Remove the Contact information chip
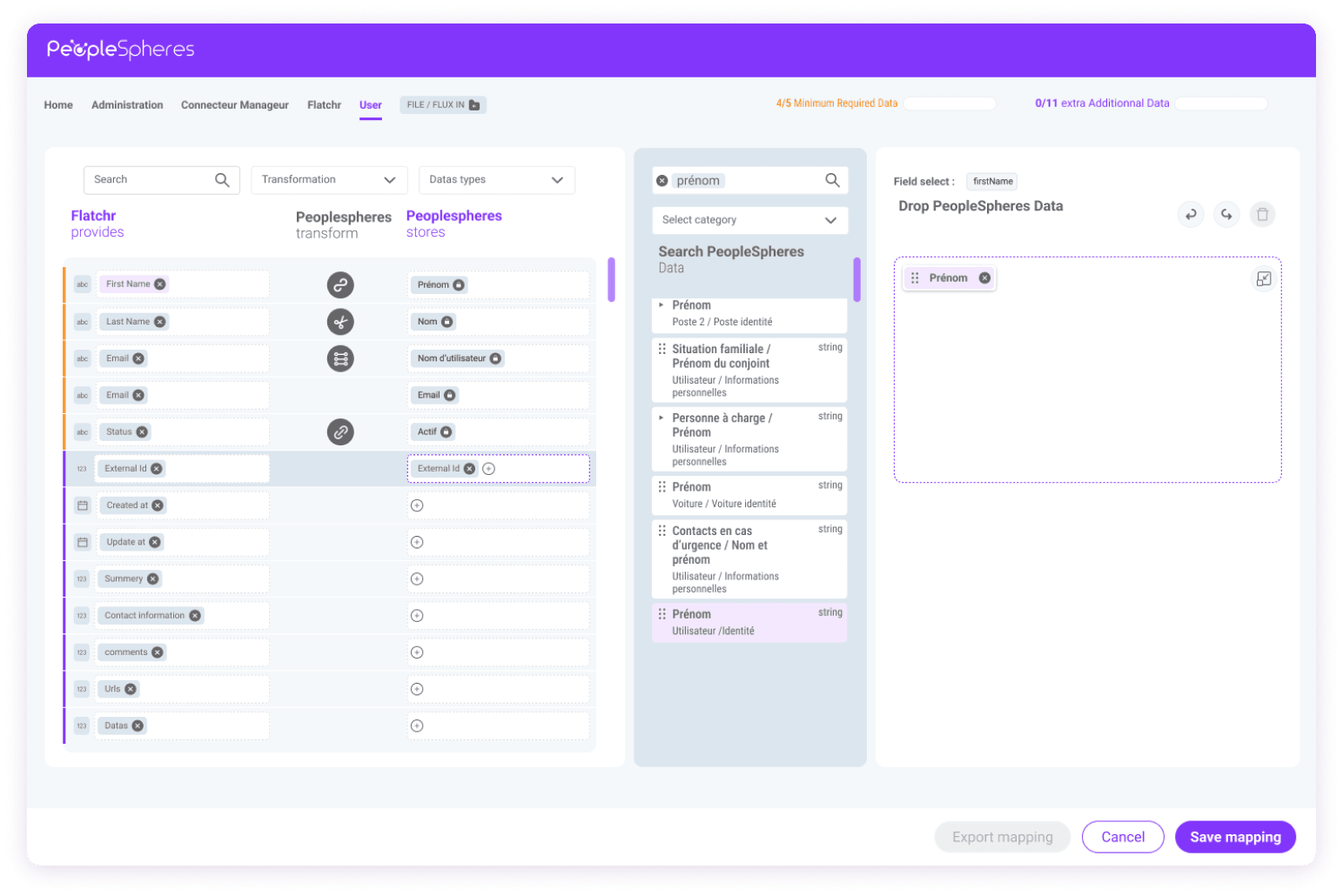Image resolution: width=1343 pixels, height=896 pixels. click(195, 616)
